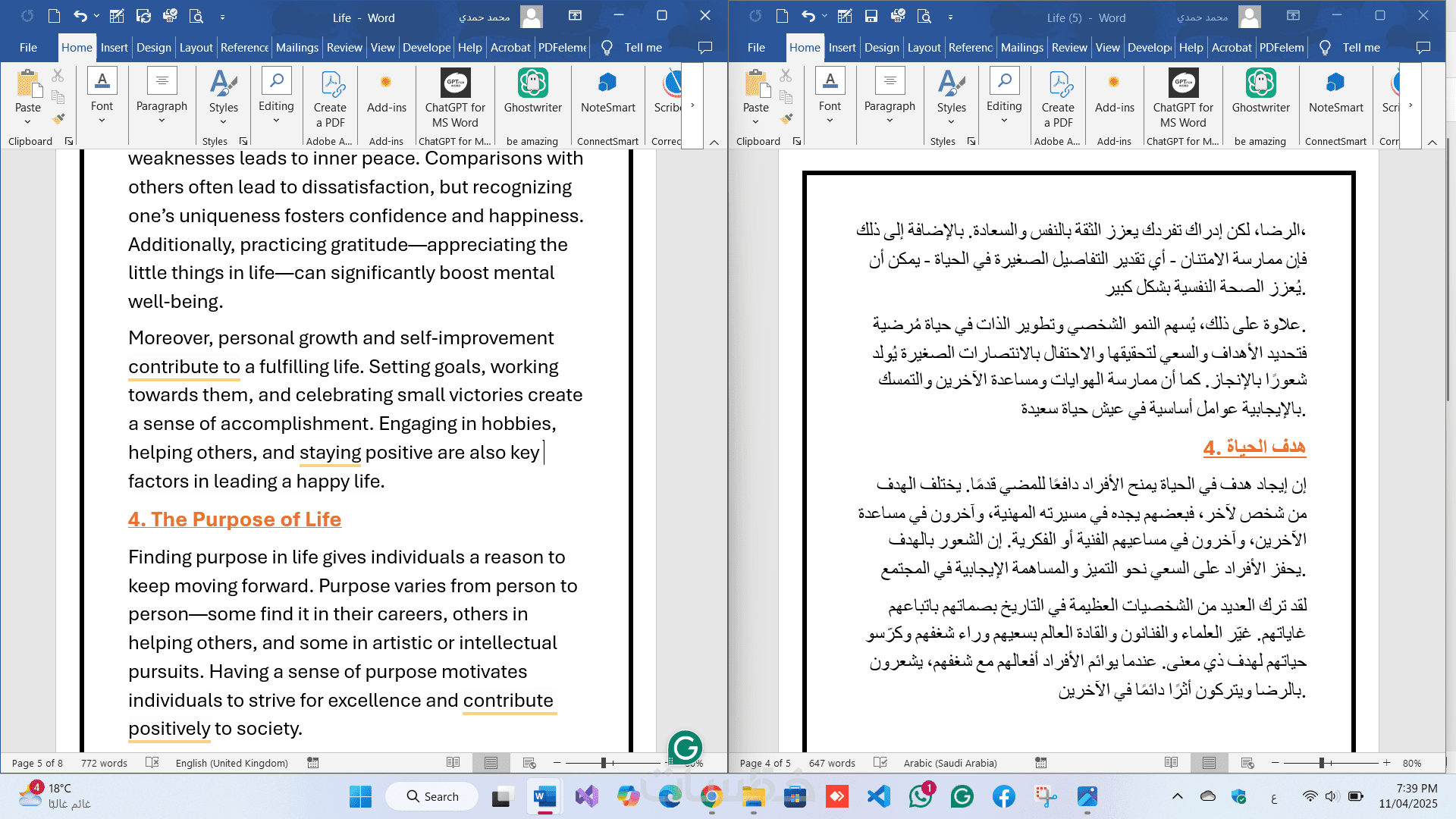Click the '4. The Purpose of Life' heading link
This screenshot has width=1456, height=819.
click(x=234, y=519)
